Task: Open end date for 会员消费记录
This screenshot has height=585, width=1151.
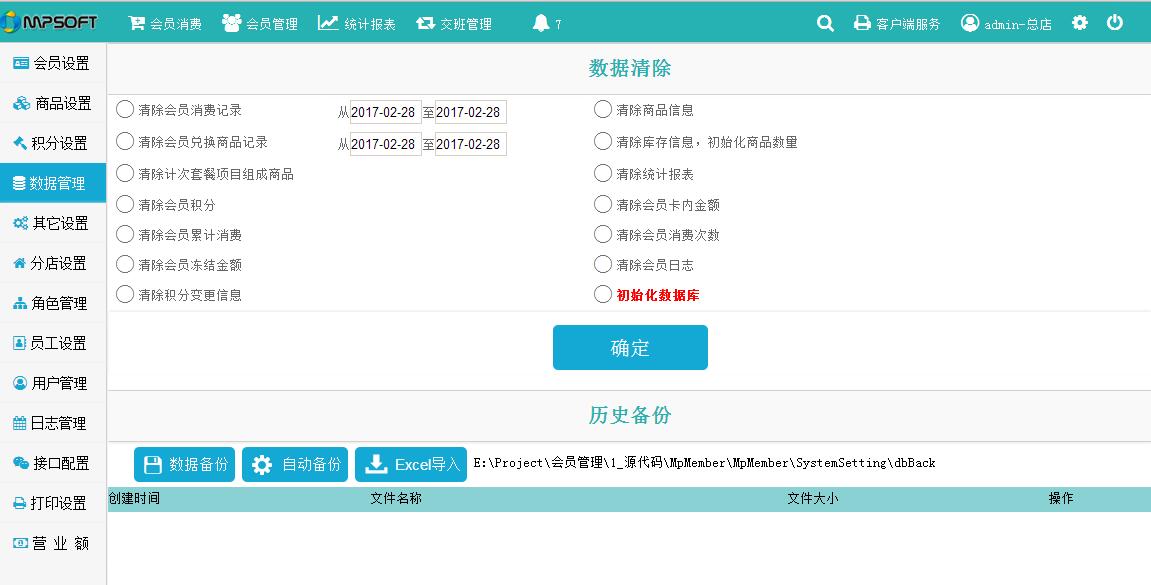Action: 471,112
